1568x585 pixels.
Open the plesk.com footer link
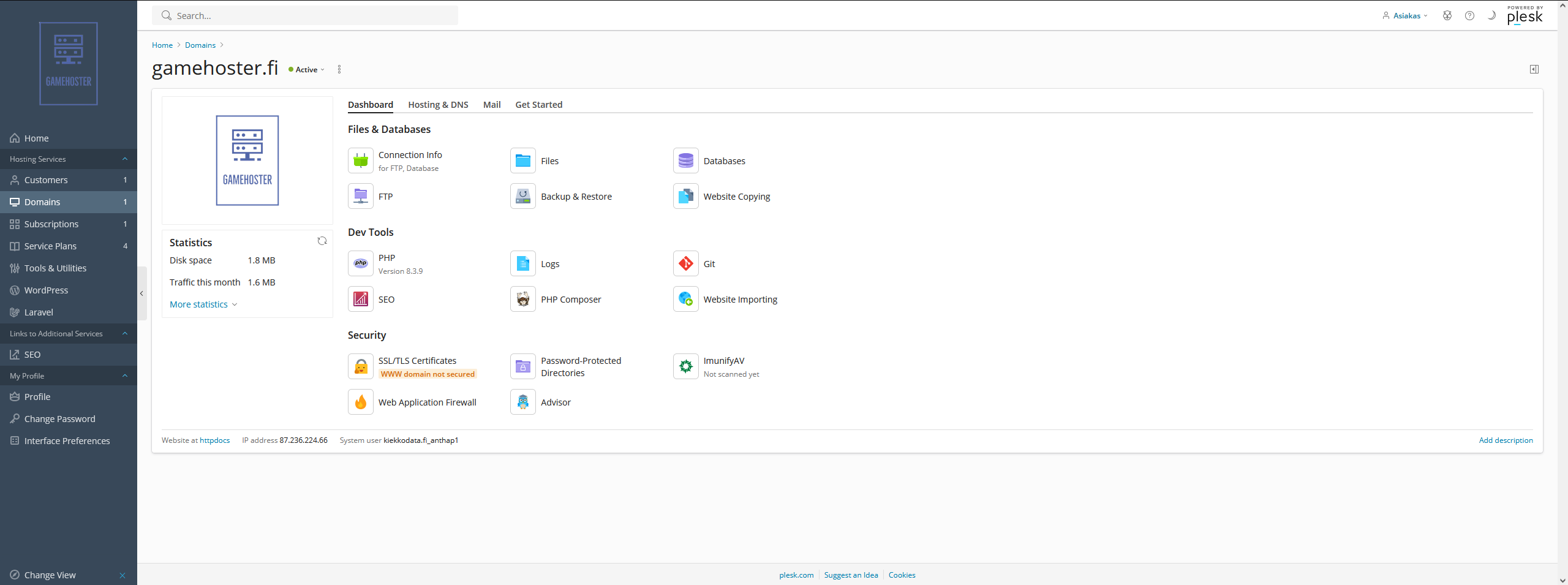(x=796, y=575)
